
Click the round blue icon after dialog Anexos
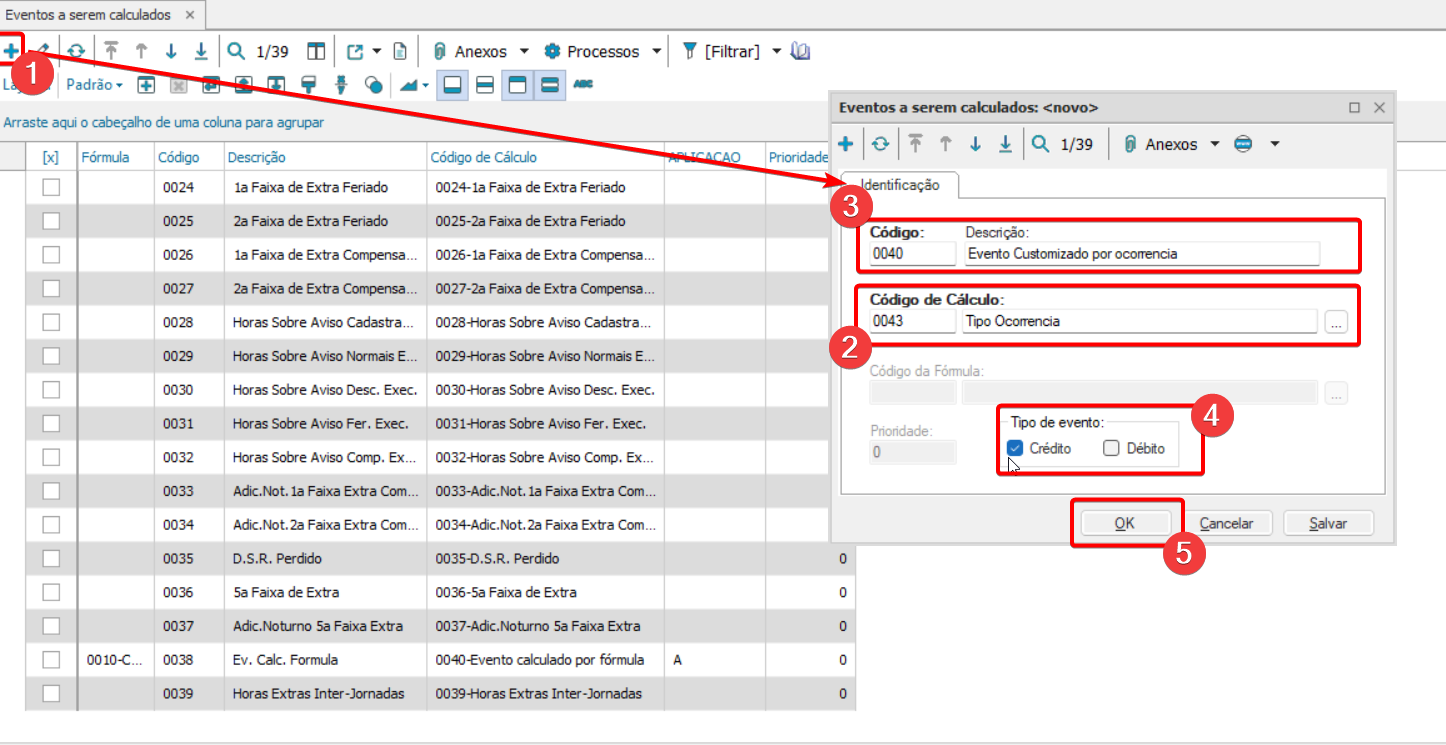pyautogui.click(x=1243, y=144)
